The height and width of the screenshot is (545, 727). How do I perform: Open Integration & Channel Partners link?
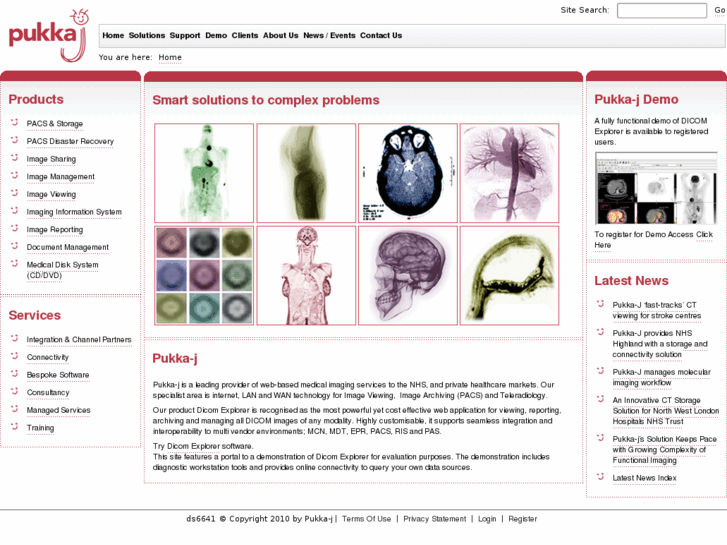click(79, 340)
